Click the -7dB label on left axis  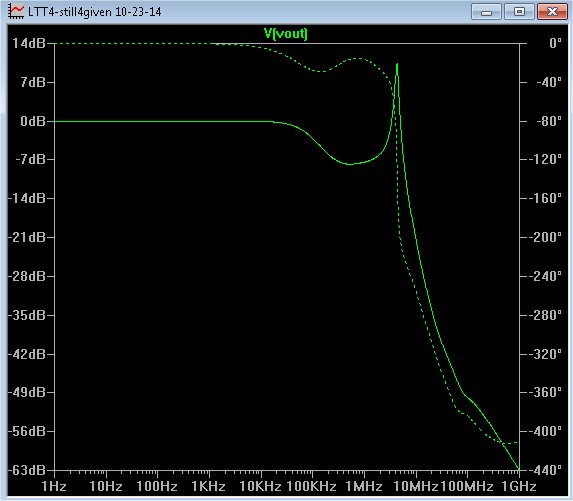30,159
